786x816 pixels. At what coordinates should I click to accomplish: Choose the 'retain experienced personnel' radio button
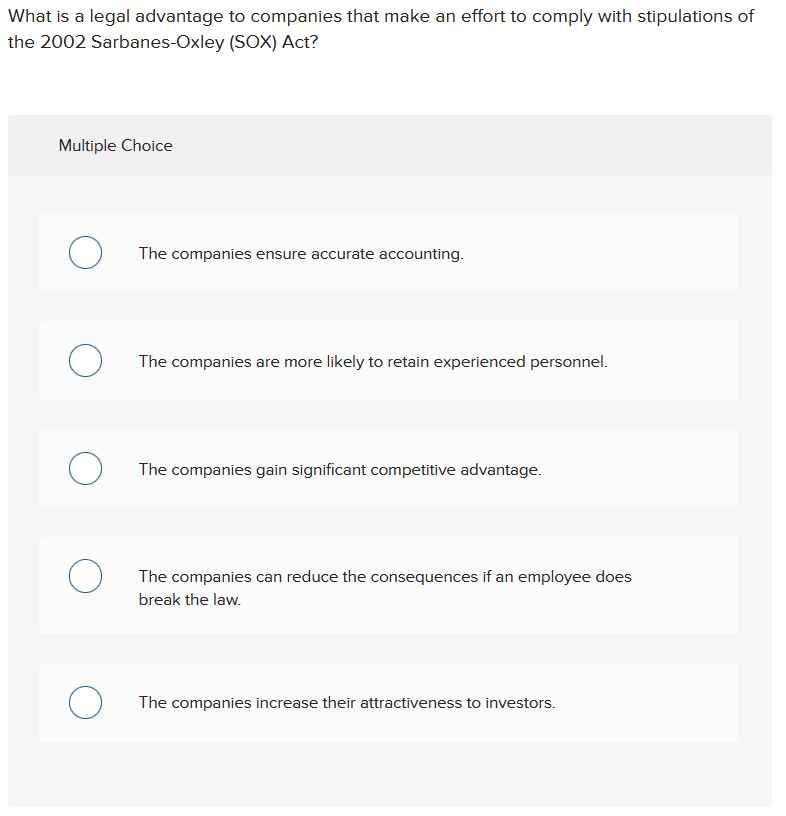(85, 361)
